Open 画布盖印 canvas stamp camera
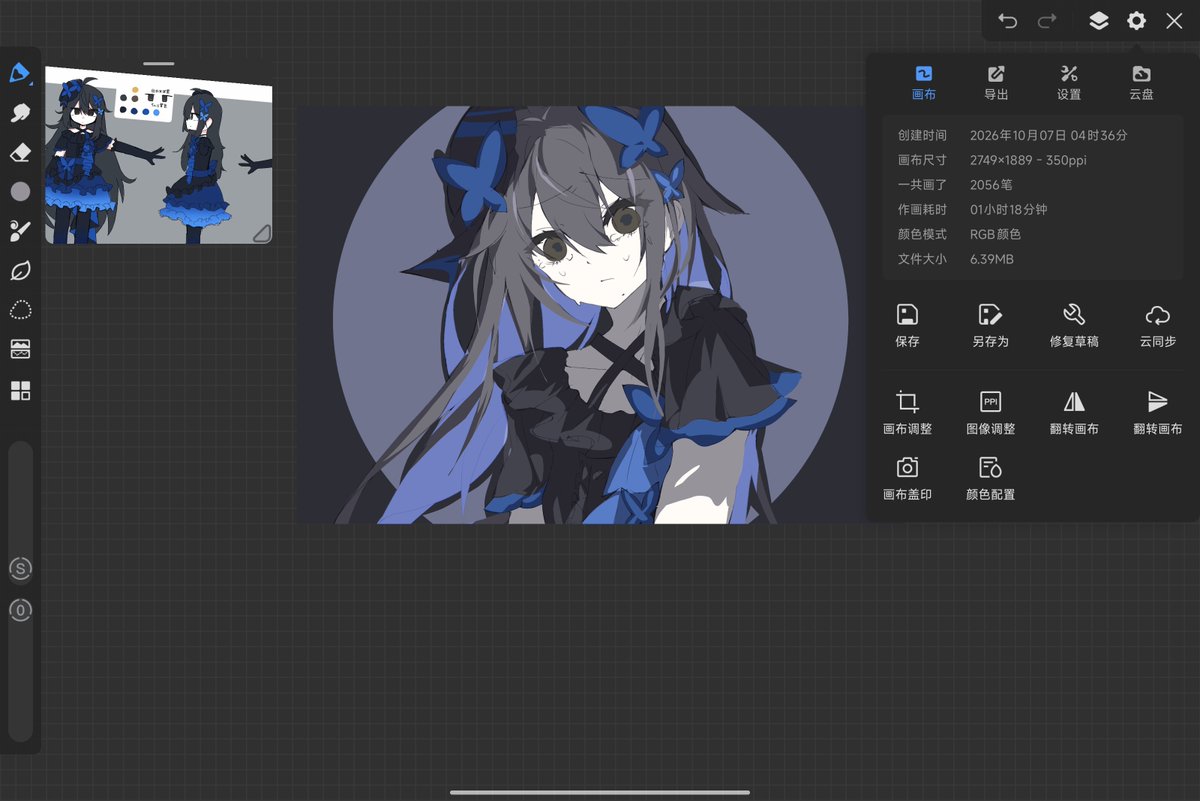Screen dimensions: 1200x801 [x=907, y=478]
